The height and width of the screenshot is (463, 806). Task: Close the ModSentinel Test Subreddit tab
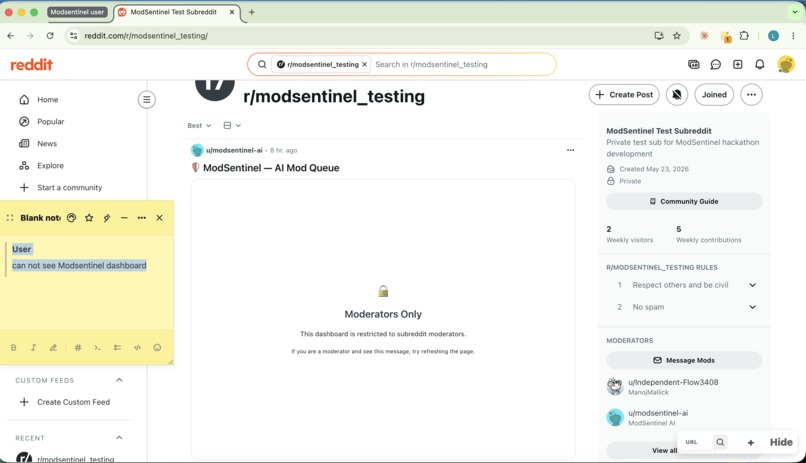pos(232,12)
